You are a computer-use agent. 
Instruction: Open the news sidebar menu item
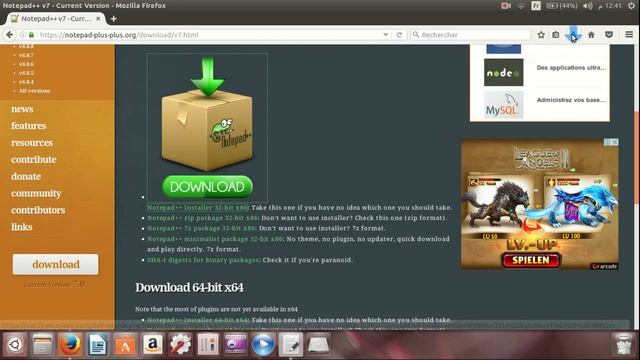coord(22,109)
